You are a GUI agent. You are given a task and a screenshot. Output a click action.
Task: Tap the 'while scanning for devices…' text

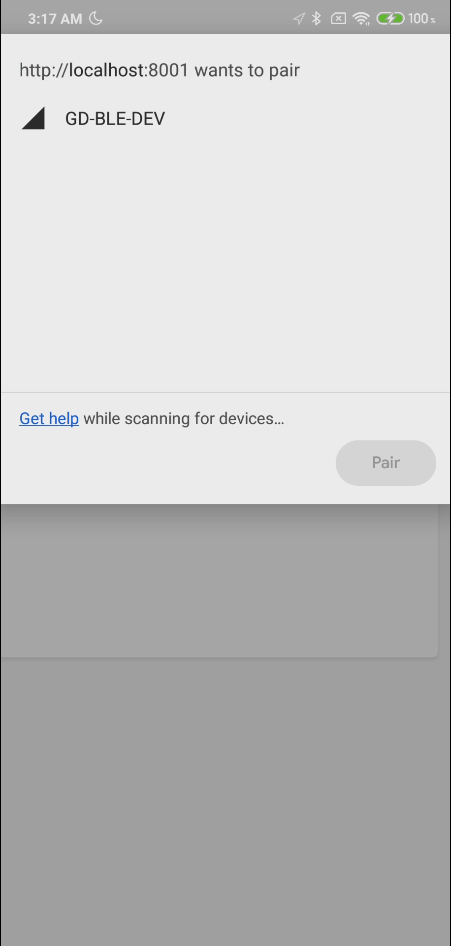click(x=184, y=419)
